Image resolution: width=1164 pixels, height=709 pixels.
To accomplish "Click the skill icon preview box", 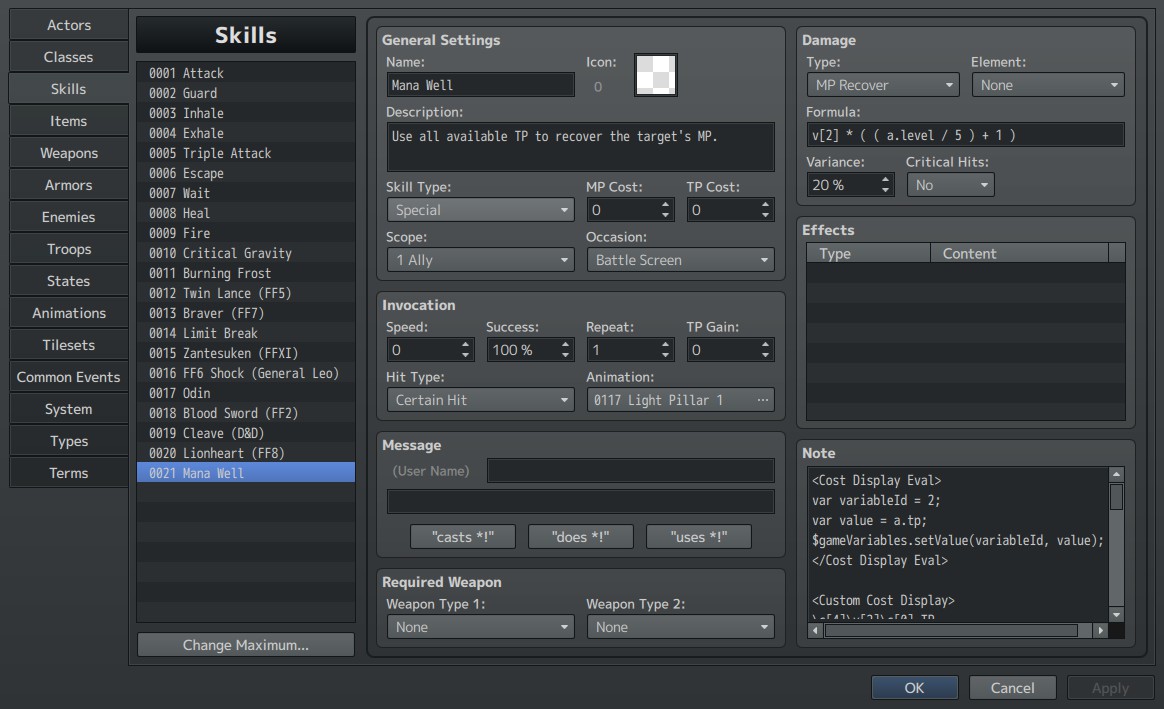I will pyautogui.click(x=655, y=74).
